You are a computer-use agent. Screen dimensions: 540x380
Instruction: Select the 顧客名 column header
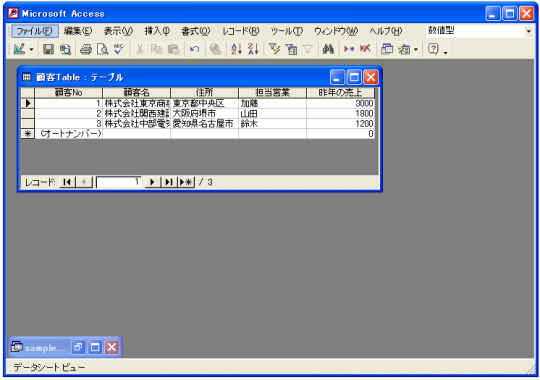click(x=136, y=92)
